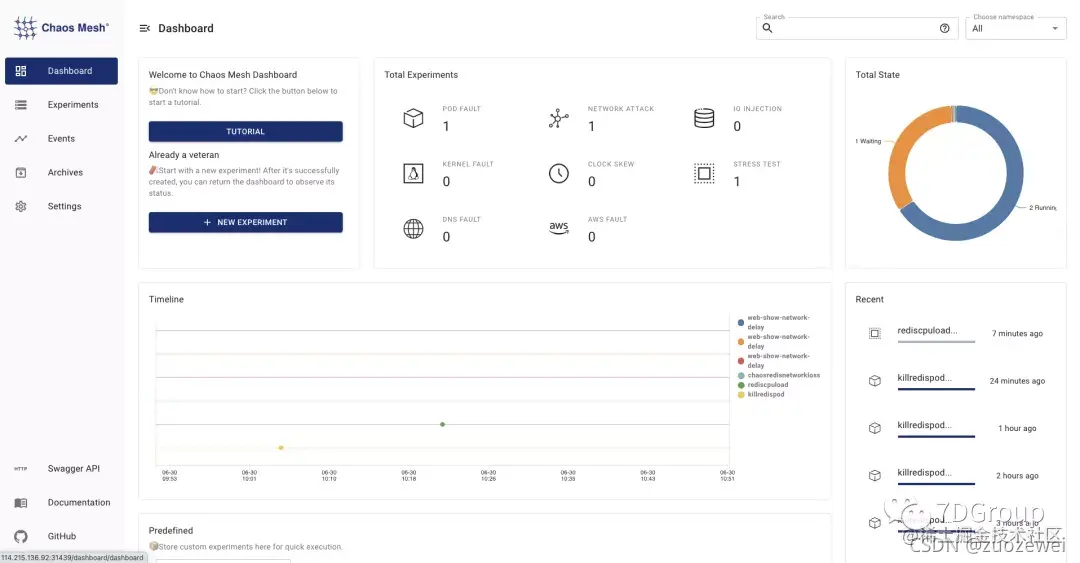
Task: Open Archives from the sidebar
Action: click(x=61, y=172)
